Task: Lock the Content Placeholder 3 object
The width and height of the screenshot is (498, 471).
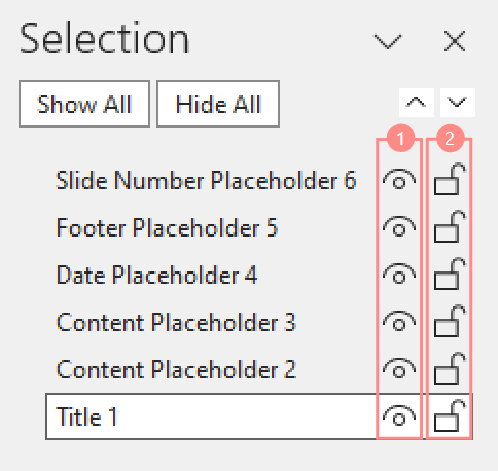Action: (x=450, y=321)
